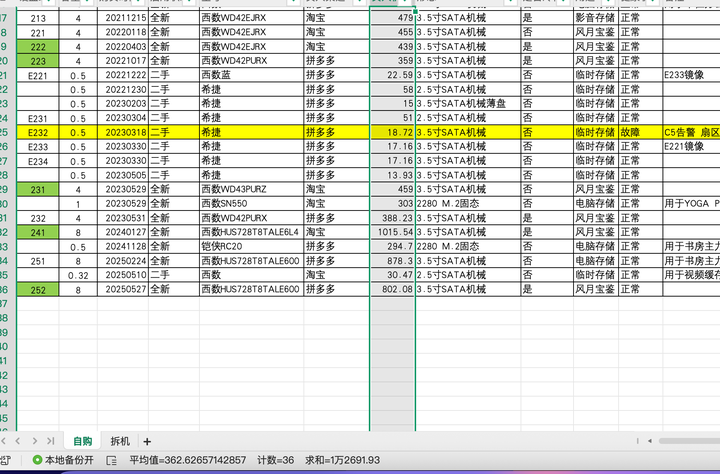Select the price cell 30.47
This screenshot has height=474, width=720.
393,275
